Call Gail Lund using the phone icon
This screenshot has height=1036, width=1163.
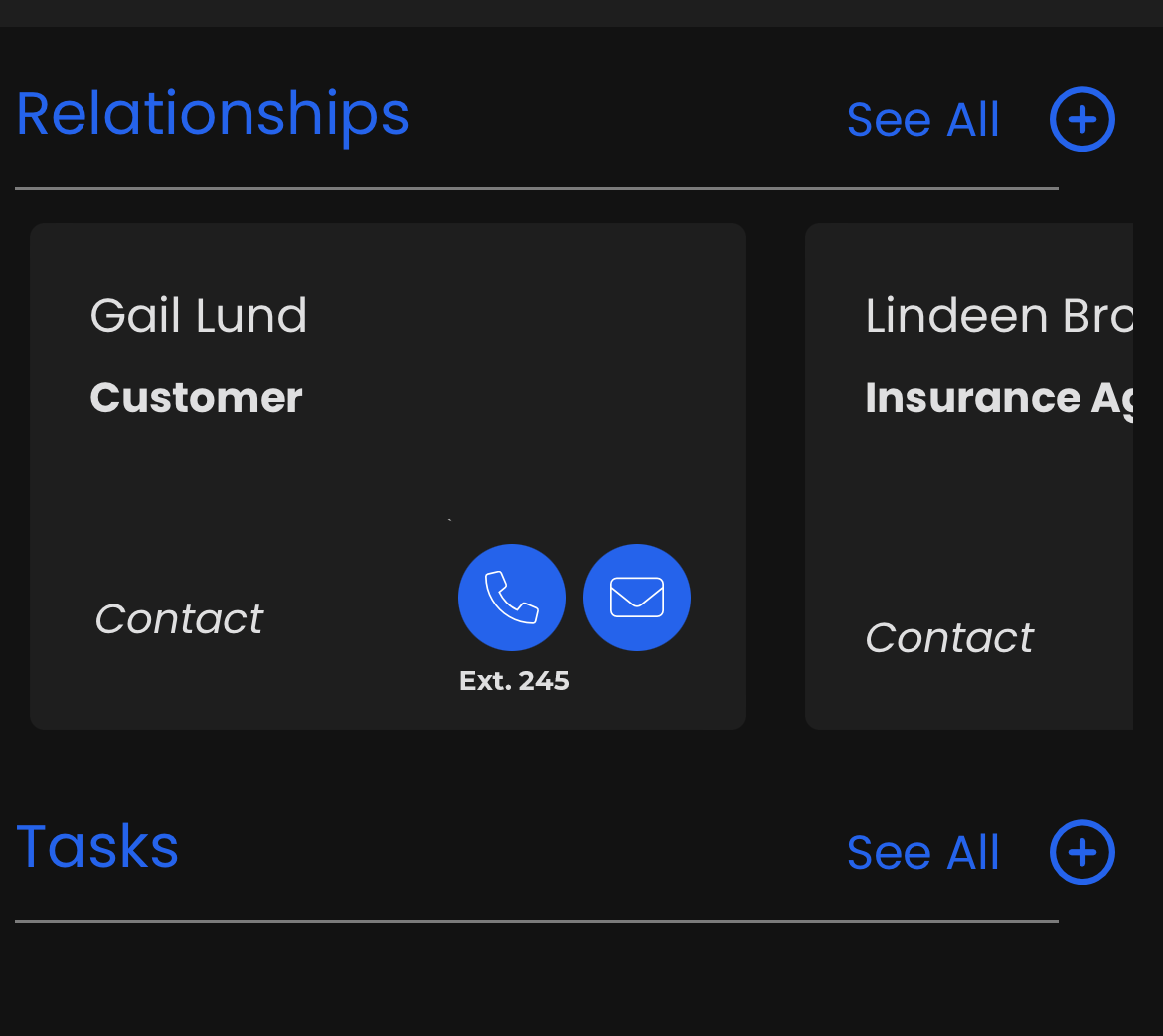coord(512,598)
